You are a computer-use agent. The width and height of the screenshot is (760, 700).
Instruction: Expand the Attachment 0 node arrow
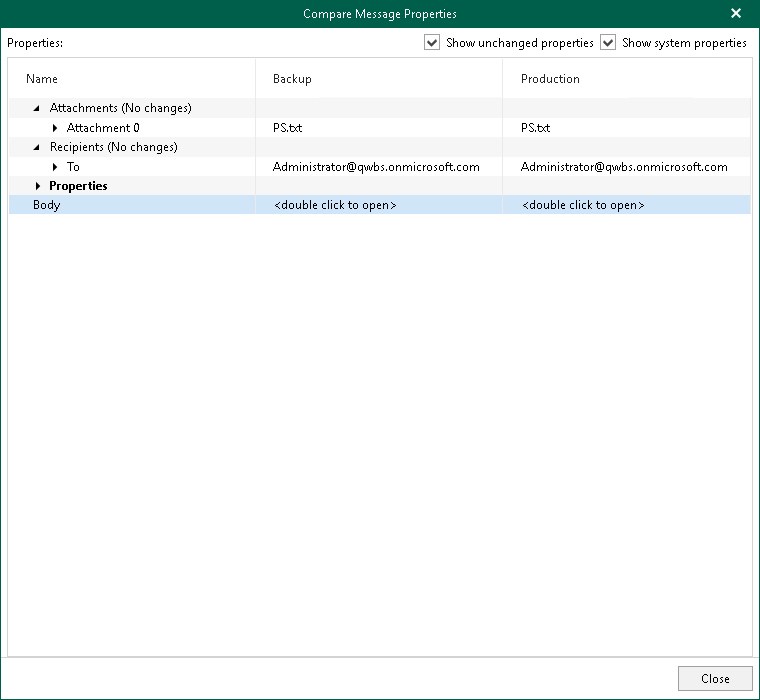(x=55, y=128)
